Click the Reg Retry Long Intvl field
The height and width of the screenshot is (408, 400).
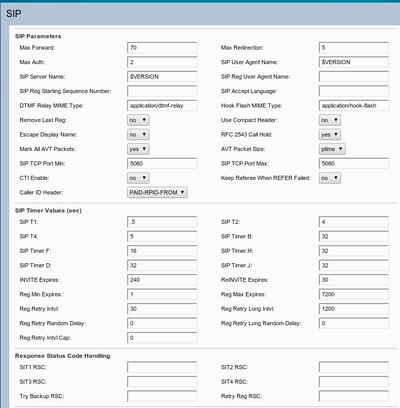(354, 309)
